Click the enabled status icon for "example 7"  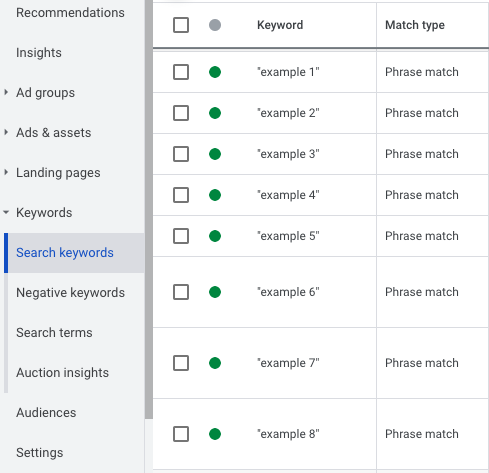tap(215, 363)
